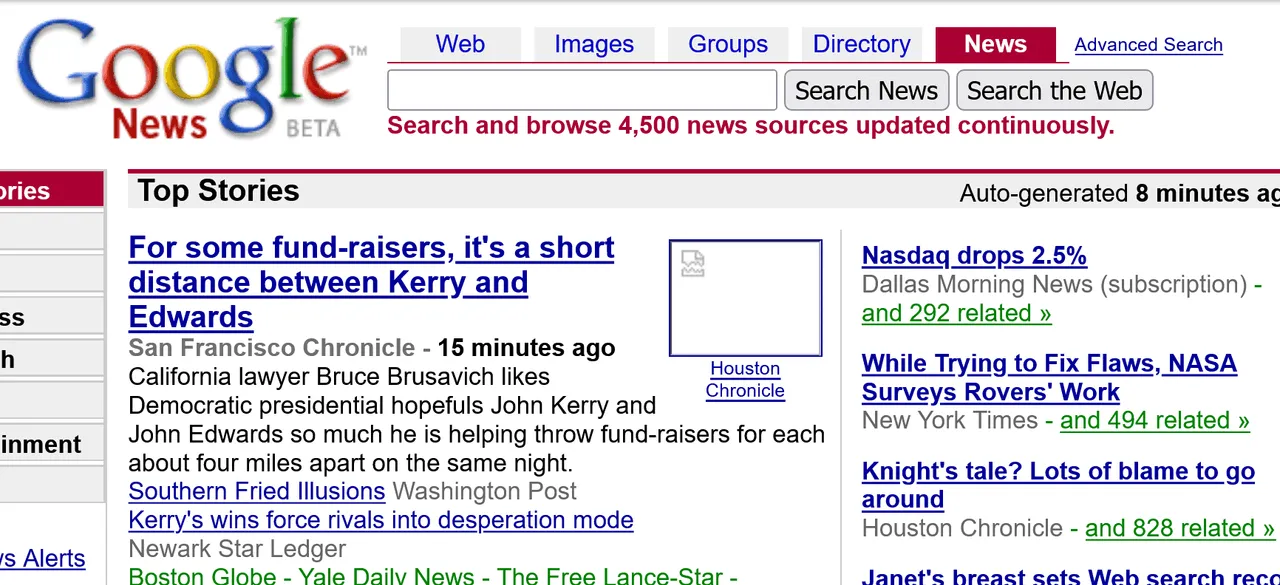This screenshot has width=1280, height=585.
Task: Open the Directory tab
Action: click(x=862, y=44)
